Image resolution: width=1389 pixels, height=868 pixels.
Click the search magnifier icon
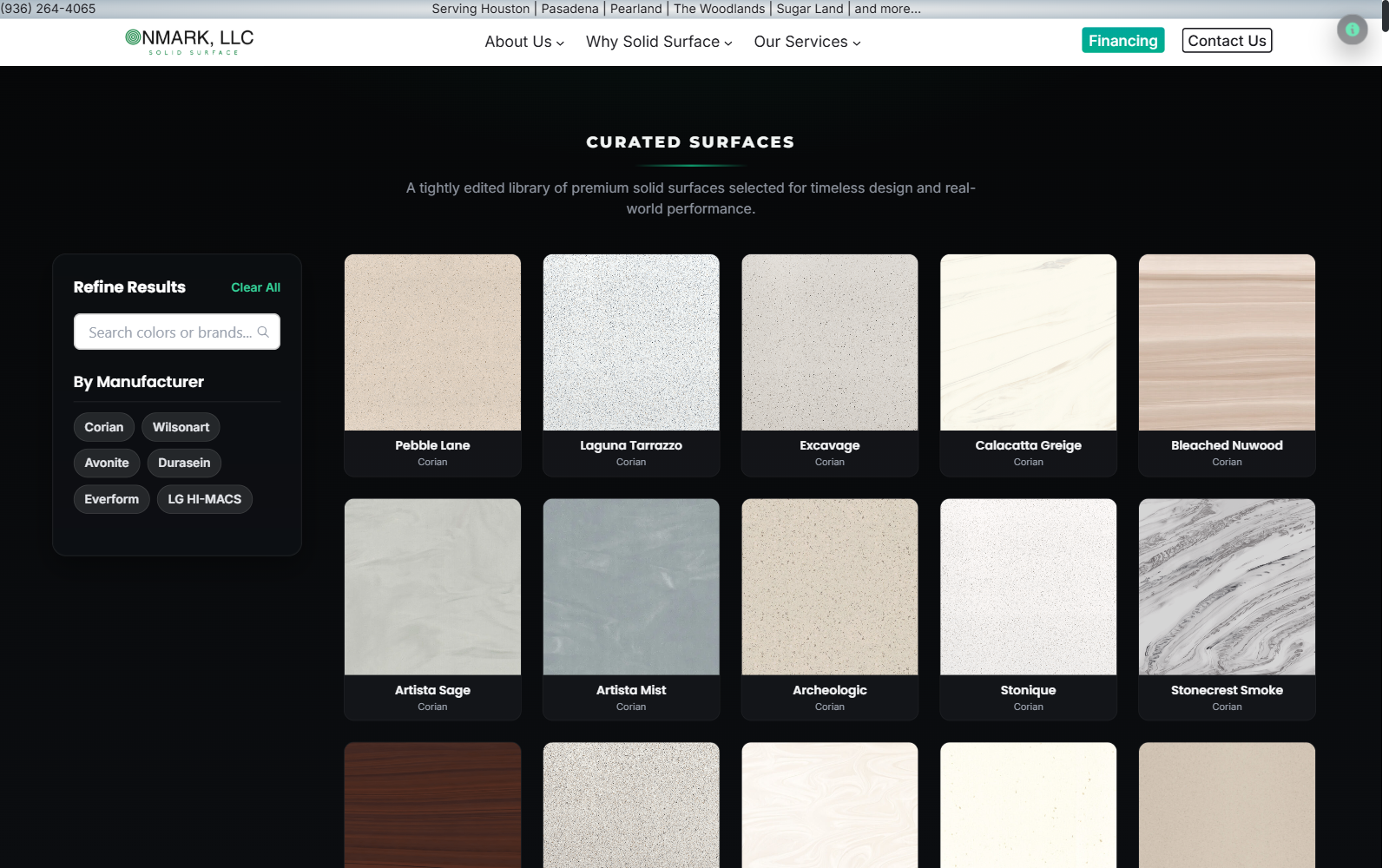coord(264,332)
